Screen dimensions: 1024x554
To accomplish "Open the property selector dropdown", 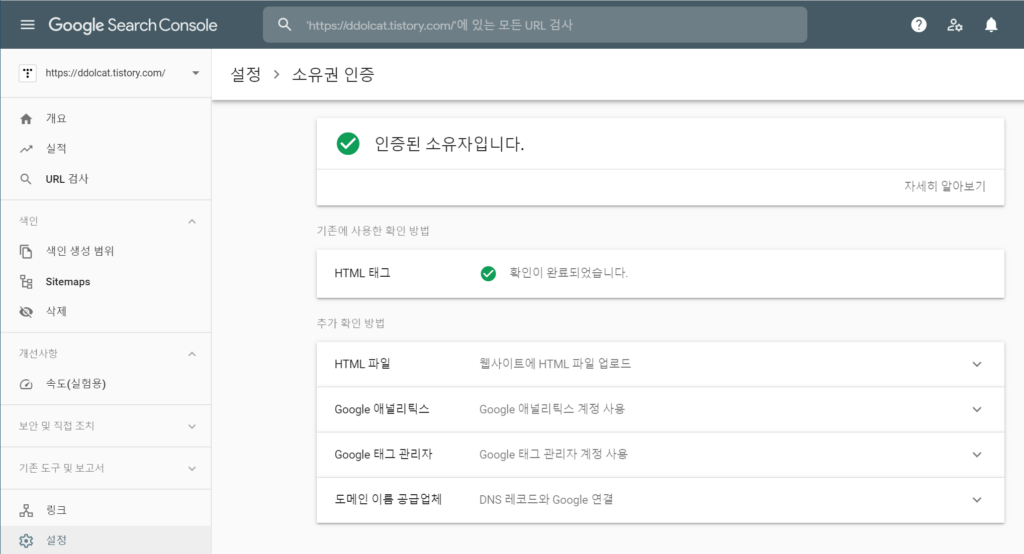I will (x=195, y=73).
